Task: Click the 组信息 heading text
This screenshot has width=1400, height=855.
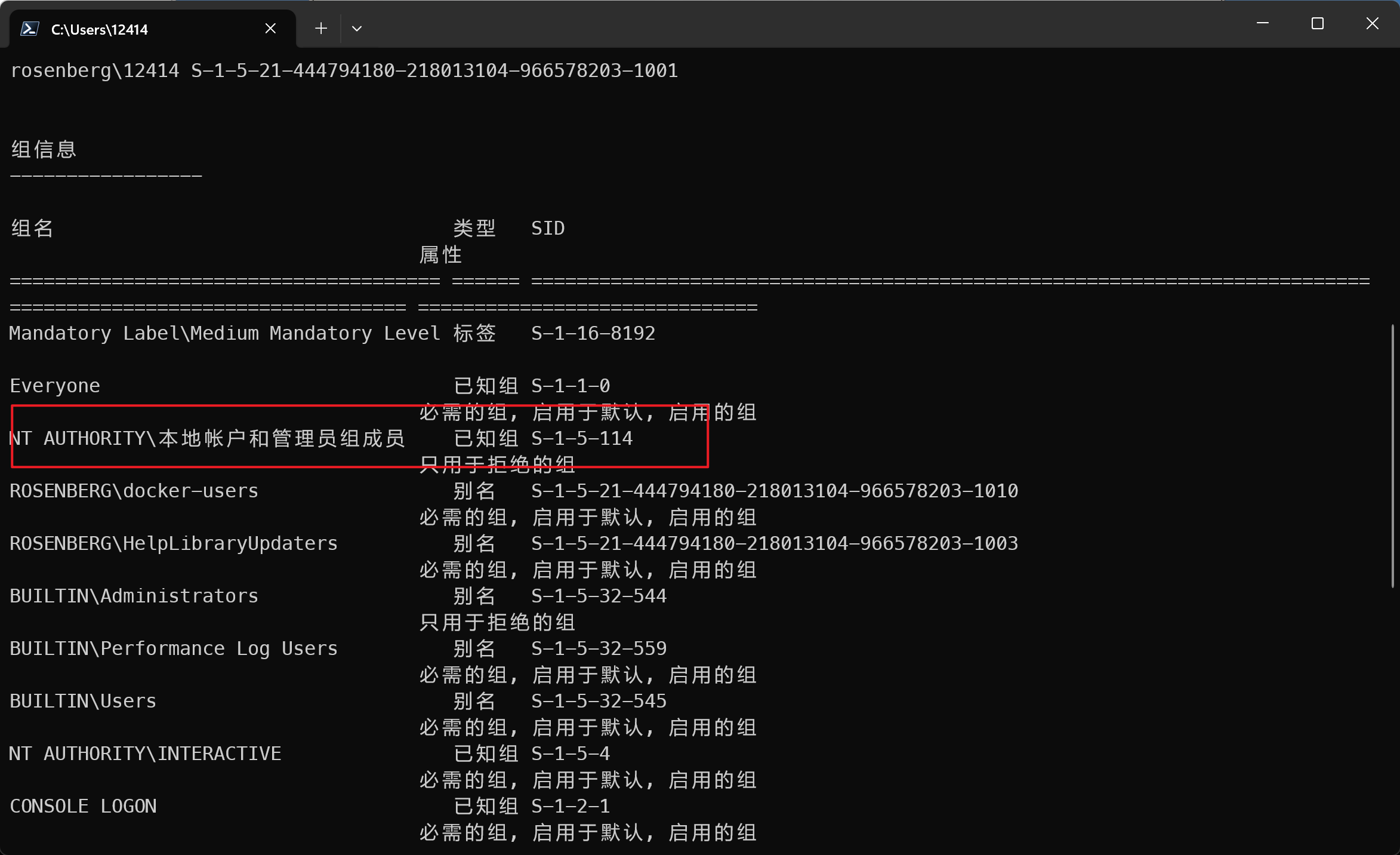Action: click(44, 149)
